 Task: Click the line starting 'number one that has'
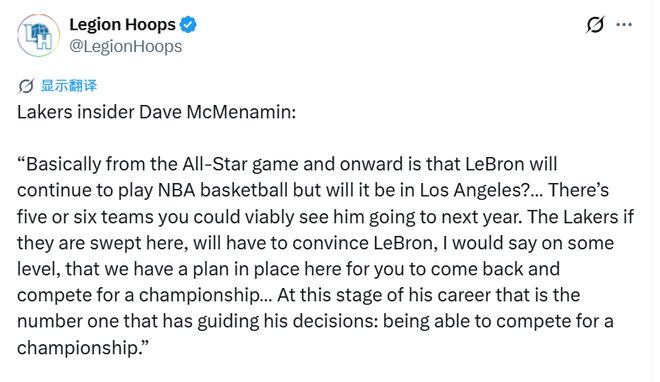[x=315, y=321]
